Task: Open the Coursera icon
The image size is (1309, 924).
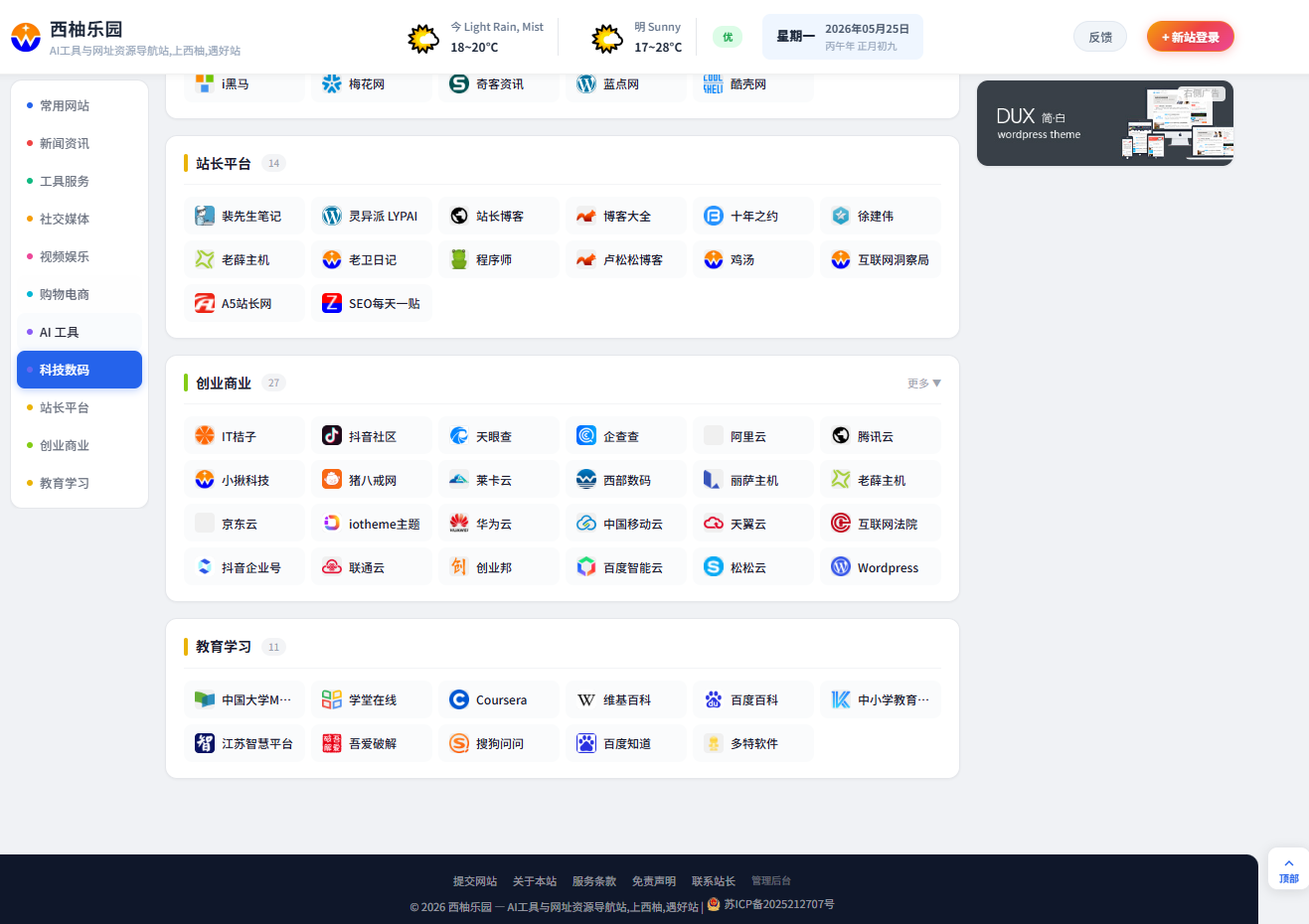Action: [459, 699]
